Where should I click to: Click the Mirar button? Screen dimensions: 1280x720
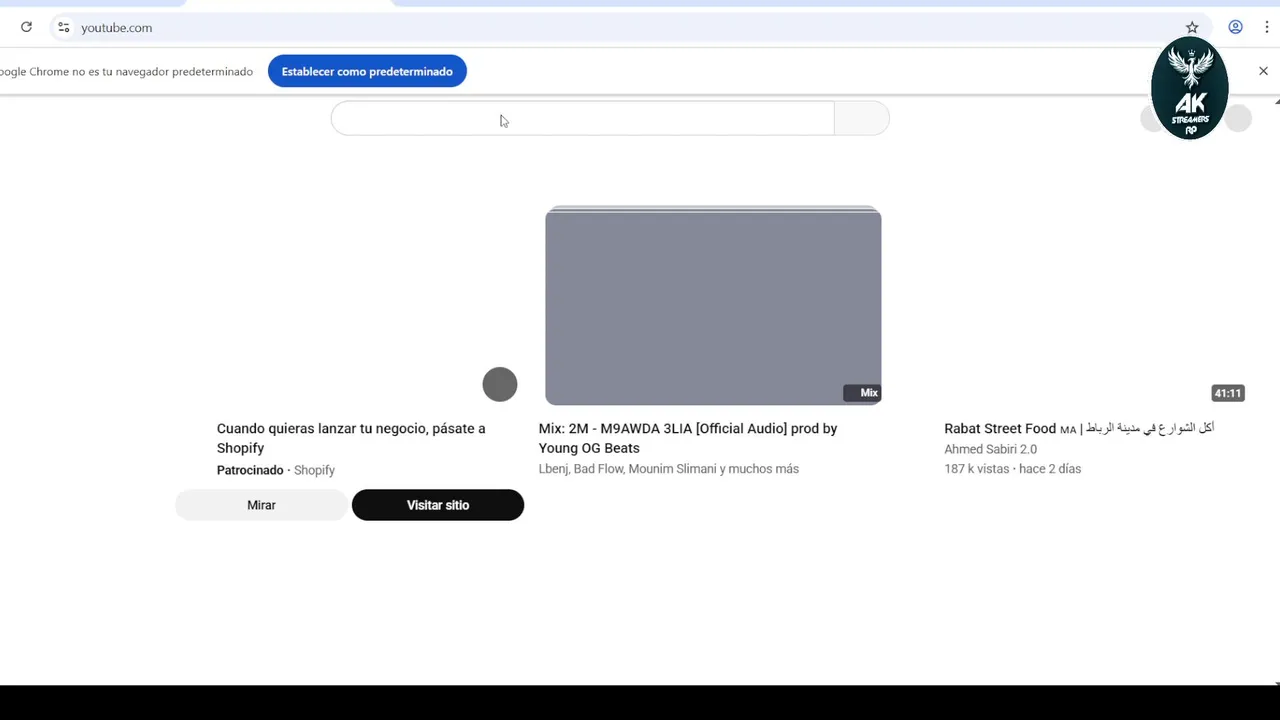pos(261,505)
